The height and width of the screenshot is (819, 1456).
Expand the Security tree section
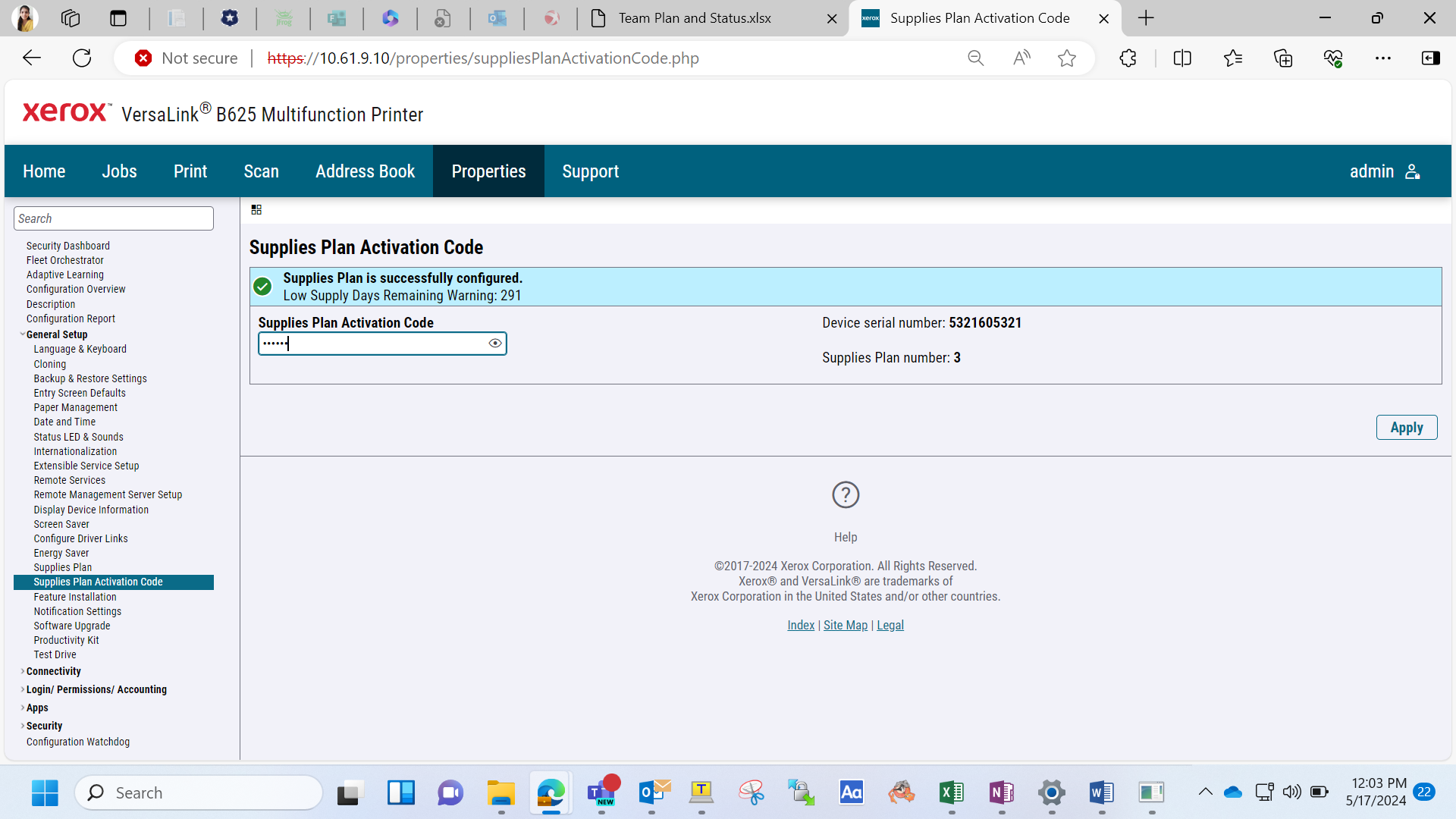(x=22, y=726)
